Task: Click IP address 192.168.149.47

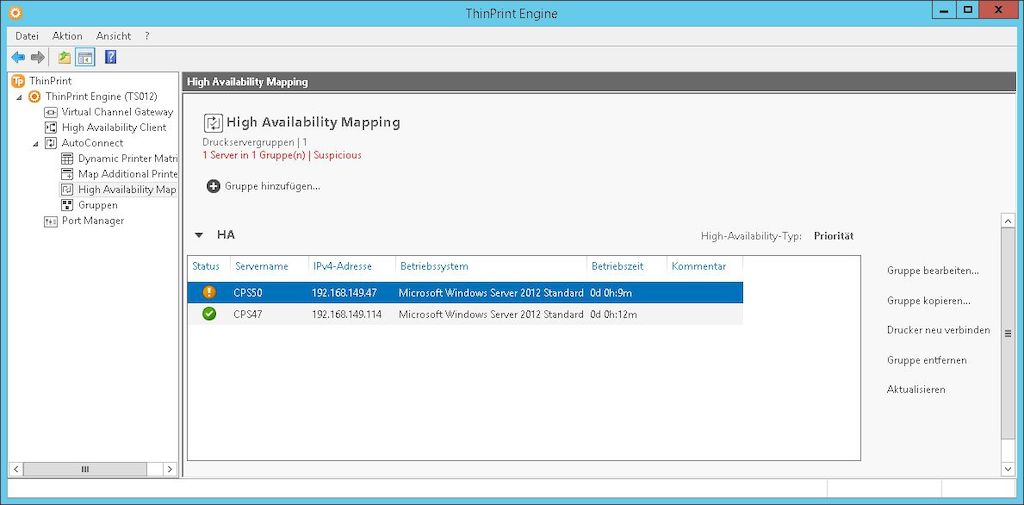Action: pyautogui.click(x=344, y=293)
